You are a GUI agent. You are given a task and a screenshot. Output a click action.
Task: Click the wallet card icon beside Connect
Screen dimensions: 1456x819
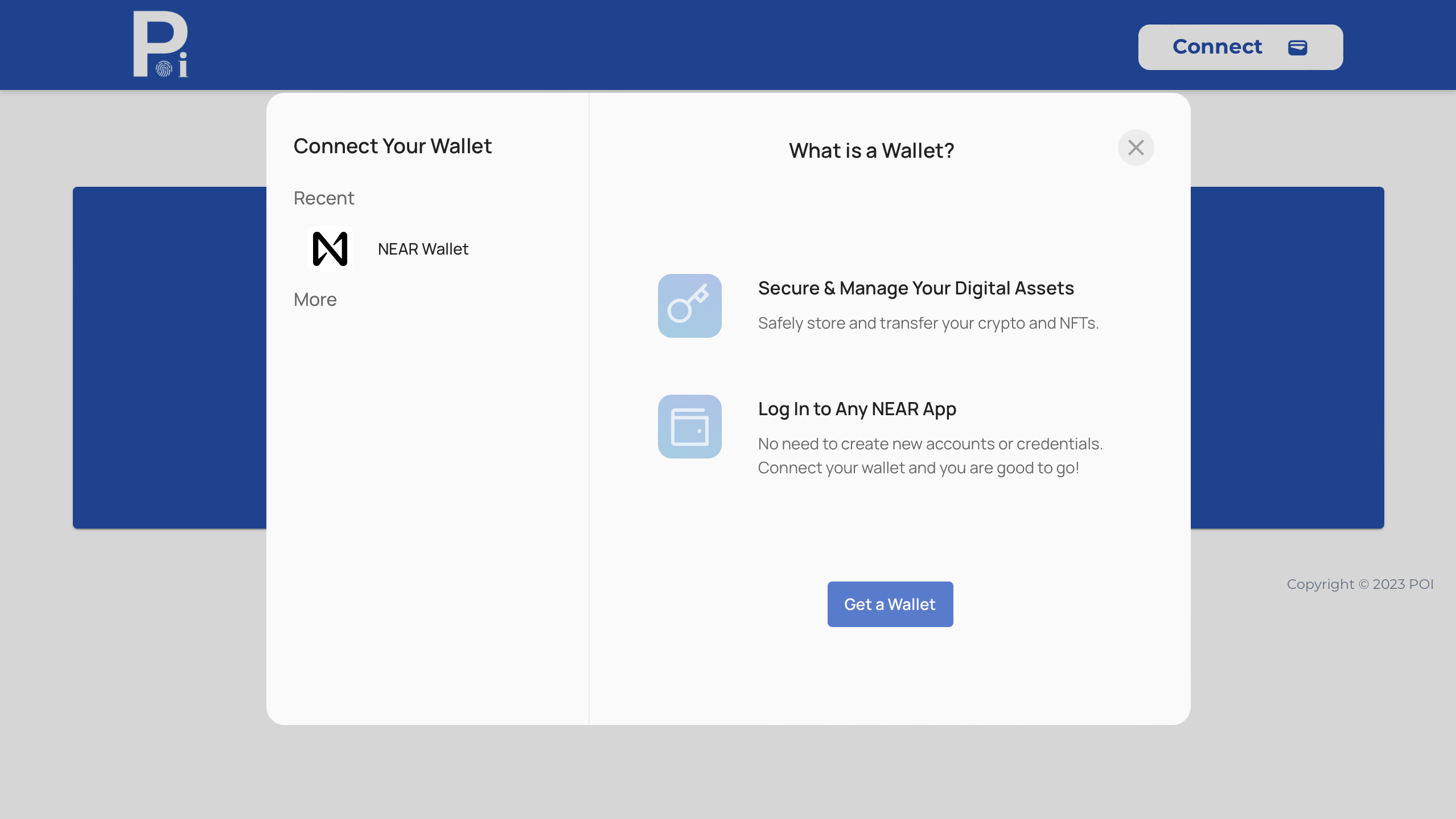[1297, 47]
